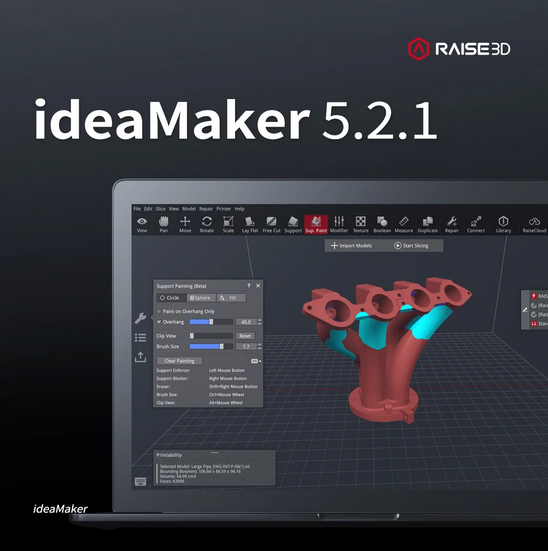Increase the Overhang angle stepper
The height and width of the screenshot is (551, 548).
[260, 320]
